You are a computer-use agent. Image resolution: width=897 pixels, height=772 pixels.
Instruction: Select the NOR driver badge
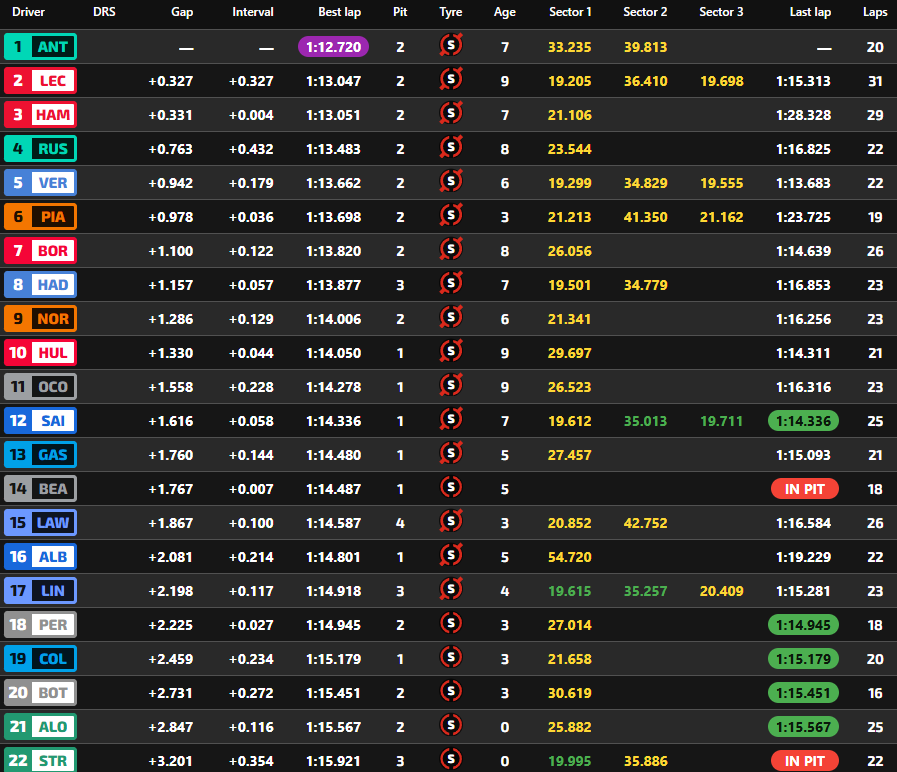pos(40,319)
